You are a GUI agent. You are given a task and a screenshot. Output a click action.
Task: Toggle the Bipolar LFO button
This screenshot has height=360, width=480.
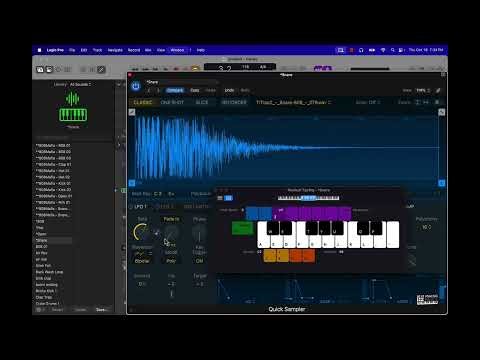point(142,261)
